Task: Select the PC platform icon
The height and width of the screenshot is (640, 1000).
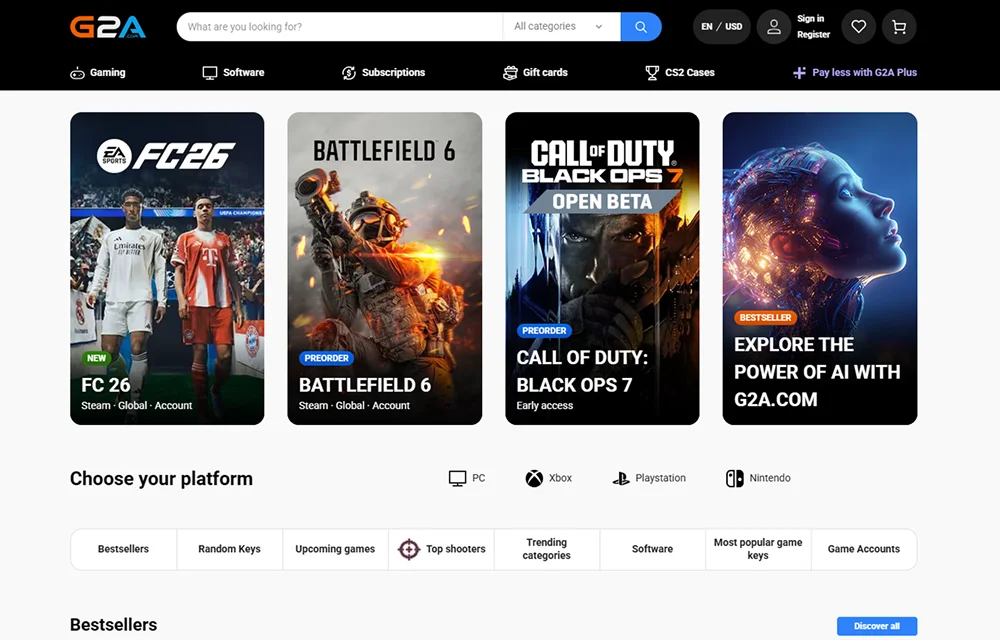Action: (x=458, y=478)
